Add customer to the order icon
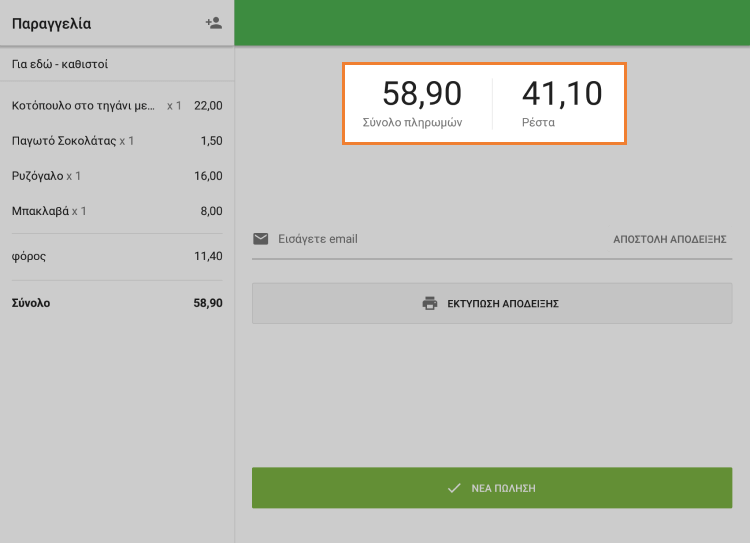Image resolution: width=750 pixels, height=543 pixels. pyautogui.click(x=213, y=23)
